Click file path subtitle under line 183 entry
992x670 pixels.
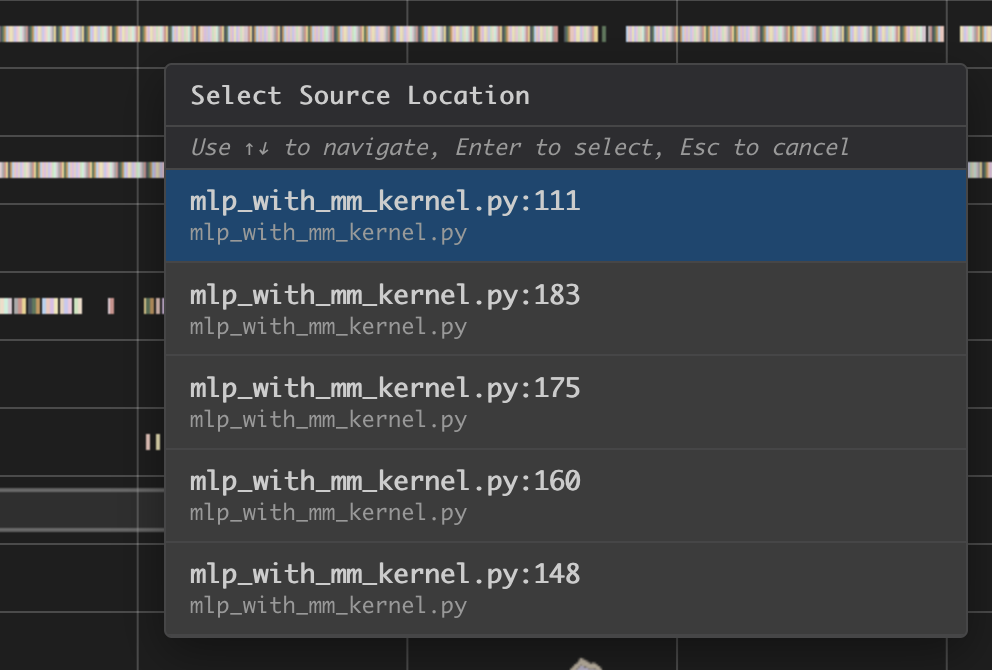pyautogui.click(x=328, y=327)
